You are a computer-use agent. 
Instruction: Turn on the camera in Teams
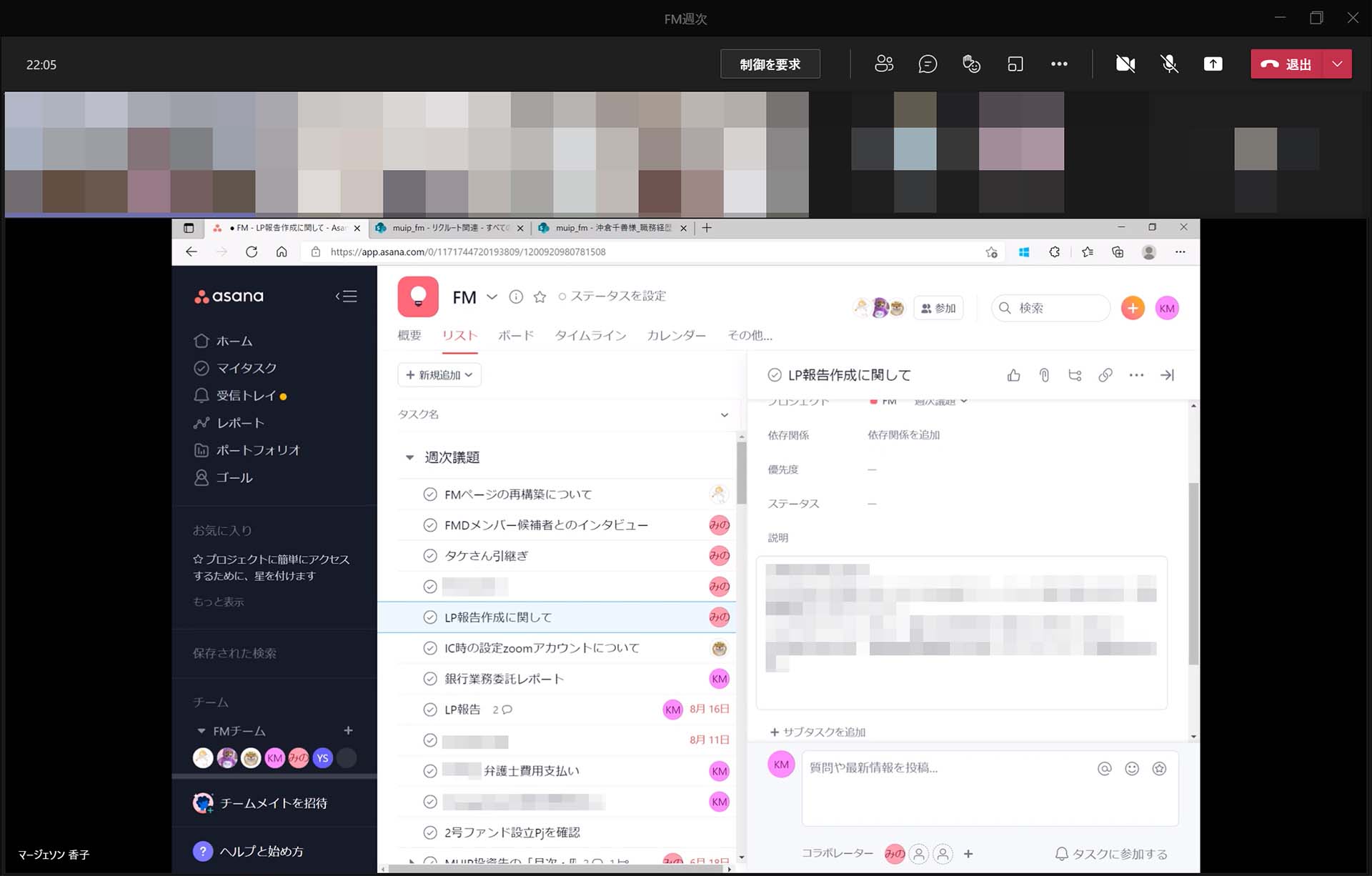coord(1125,64)
